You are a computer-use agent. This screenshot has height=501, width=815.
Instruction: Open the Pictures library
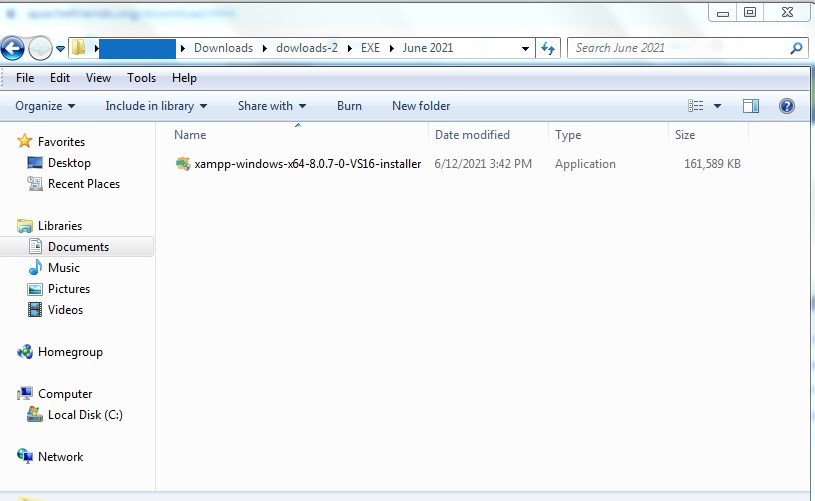tap(69, 288)
